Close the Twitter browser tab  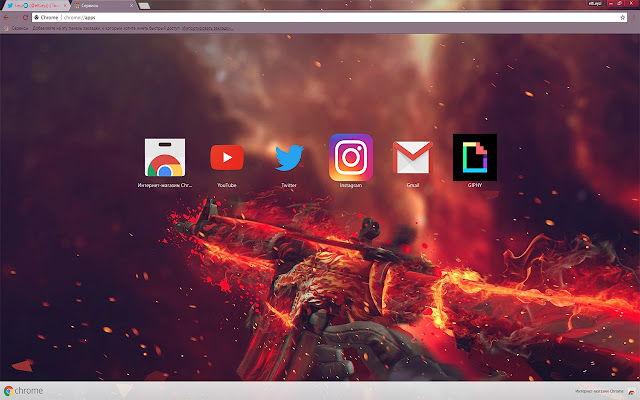(64, 6)
